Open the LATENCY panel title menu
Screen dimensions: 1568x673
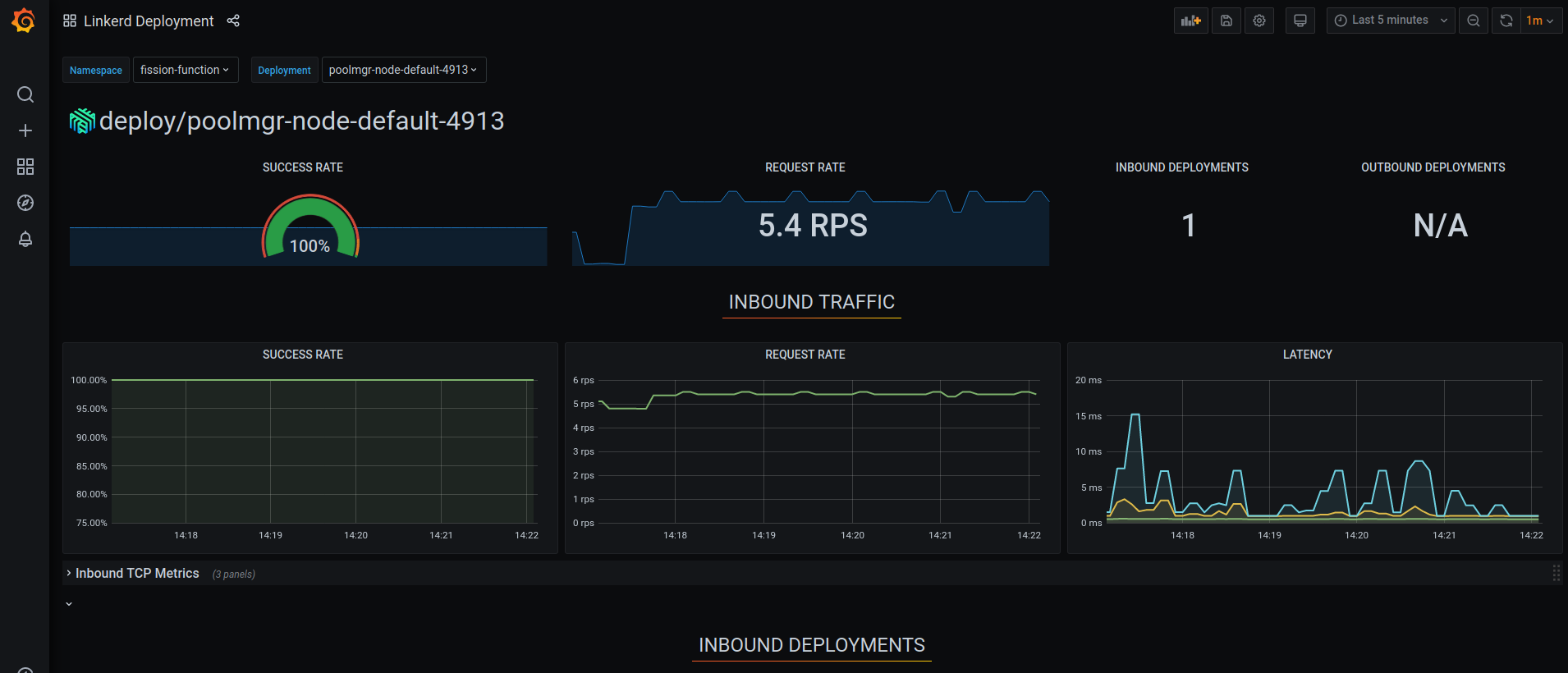[1308, 355]
